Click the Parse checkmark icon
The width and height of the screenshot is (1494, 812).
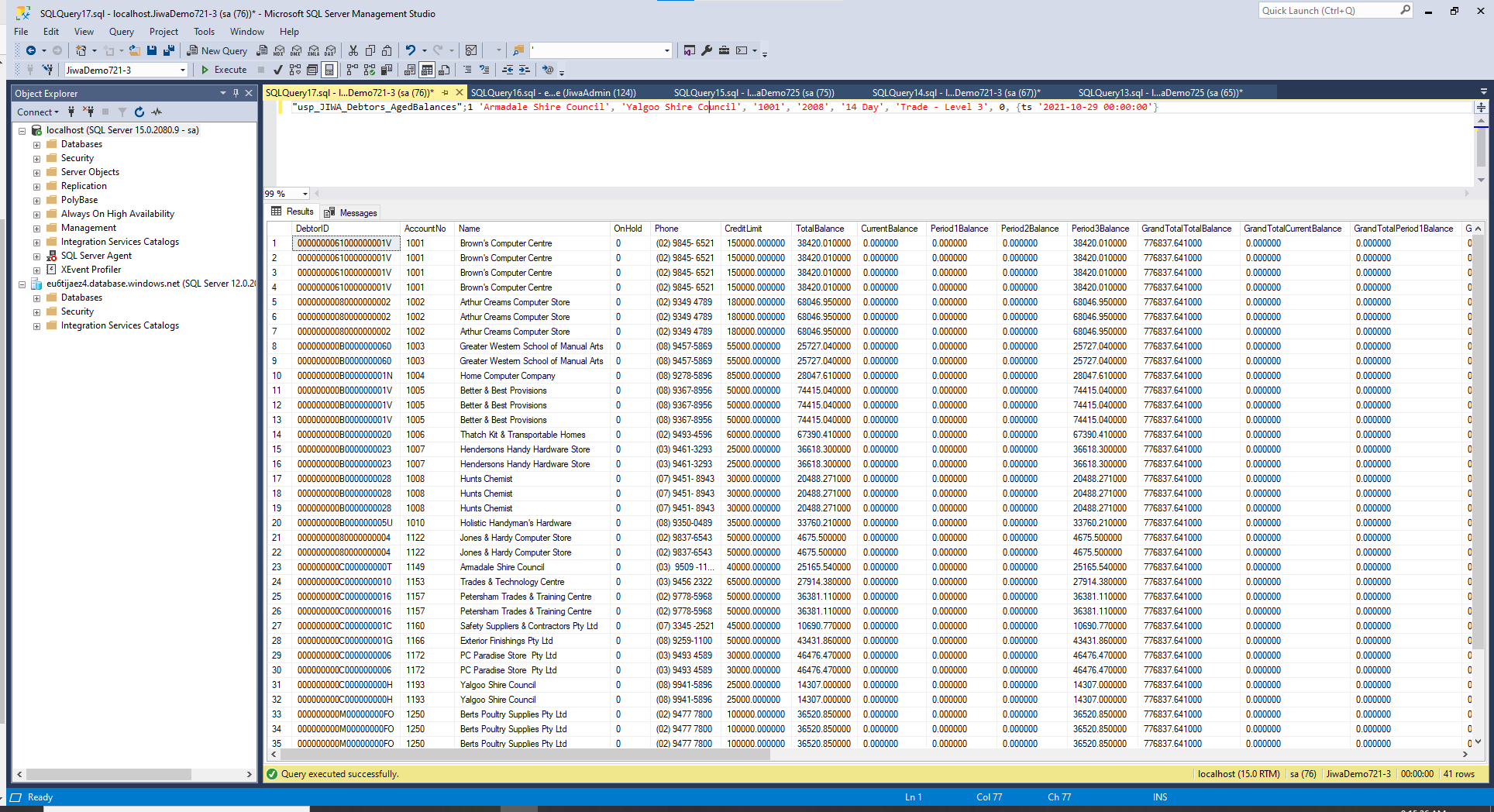[x=278, y=70]
